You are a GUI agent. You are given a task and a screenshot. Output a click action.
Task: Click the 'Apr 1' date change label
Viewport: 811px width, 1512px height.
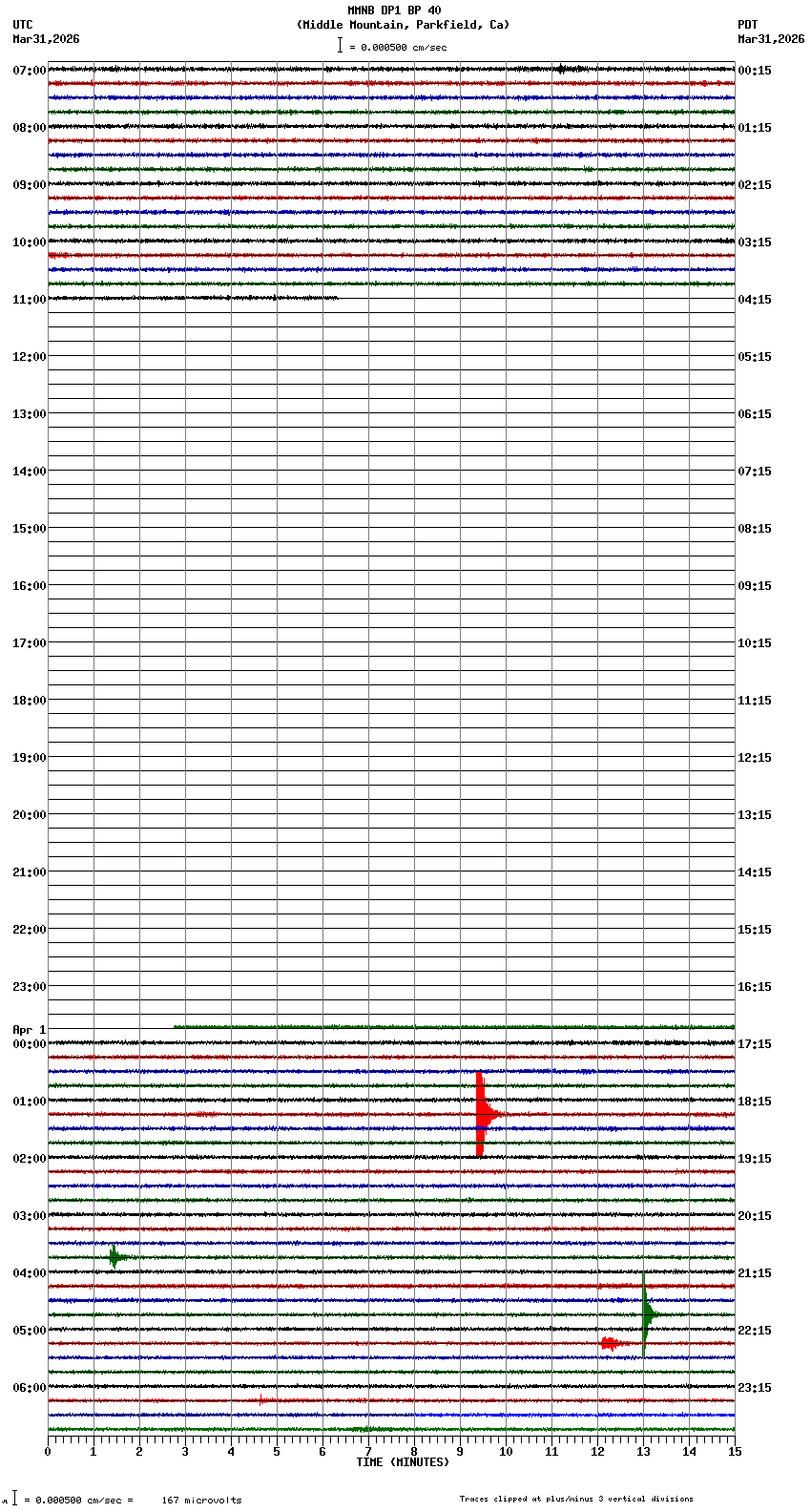click(x=30, y=1030)
